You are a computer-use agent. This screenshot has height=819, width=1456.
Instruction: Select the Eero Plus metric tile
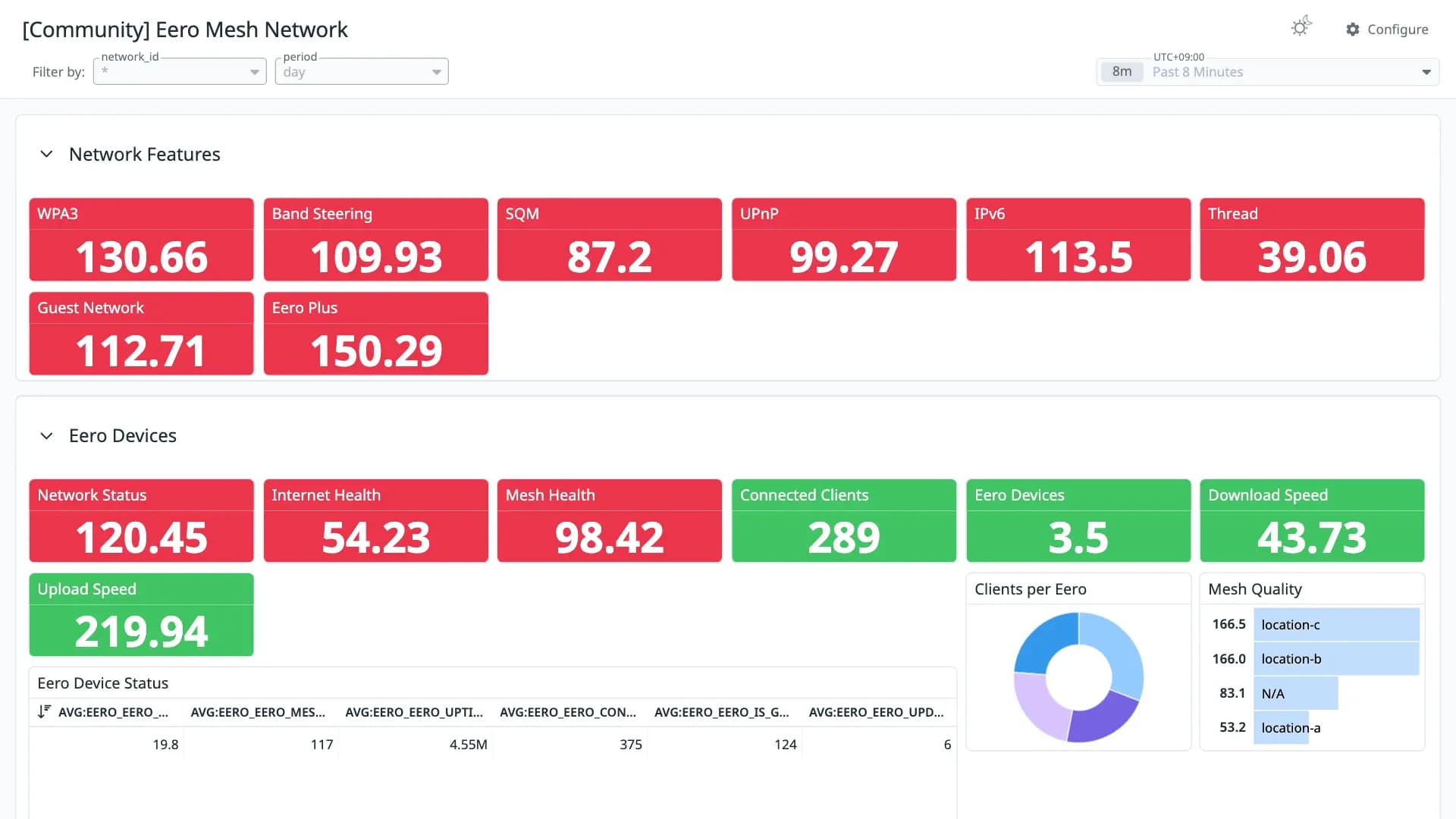(376, 334)
